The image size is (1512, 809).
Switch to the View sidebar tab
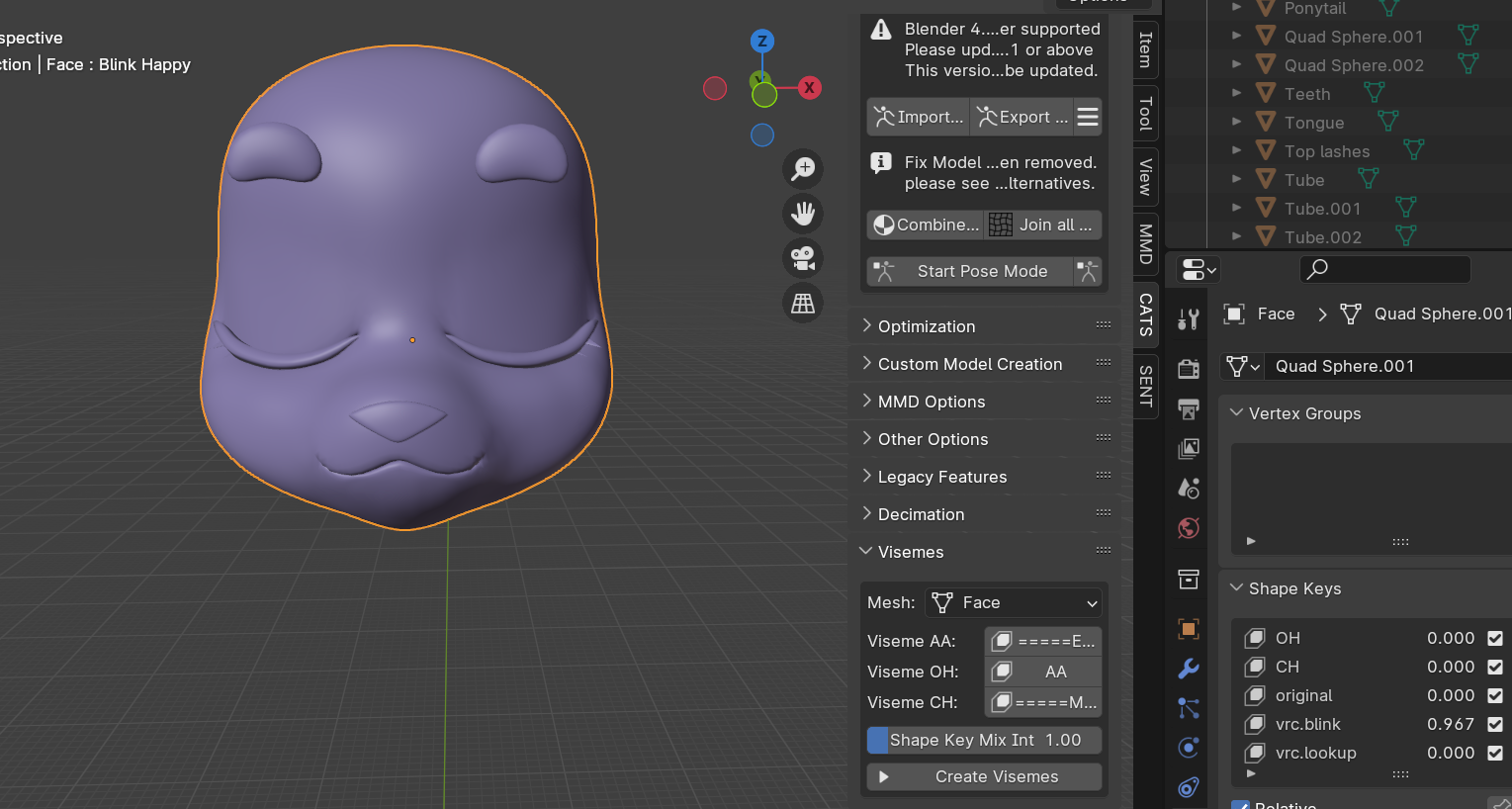click(x=1145, y=177)
